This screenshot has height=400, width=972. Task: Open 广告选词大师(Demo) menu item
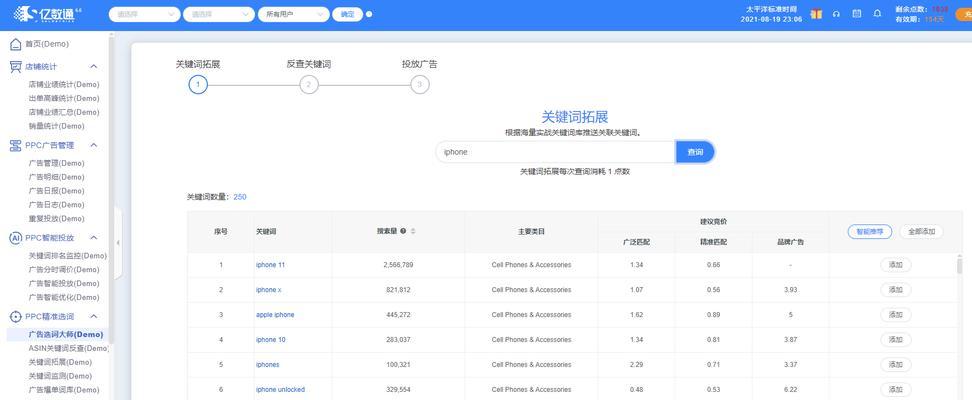pos(66,334)
